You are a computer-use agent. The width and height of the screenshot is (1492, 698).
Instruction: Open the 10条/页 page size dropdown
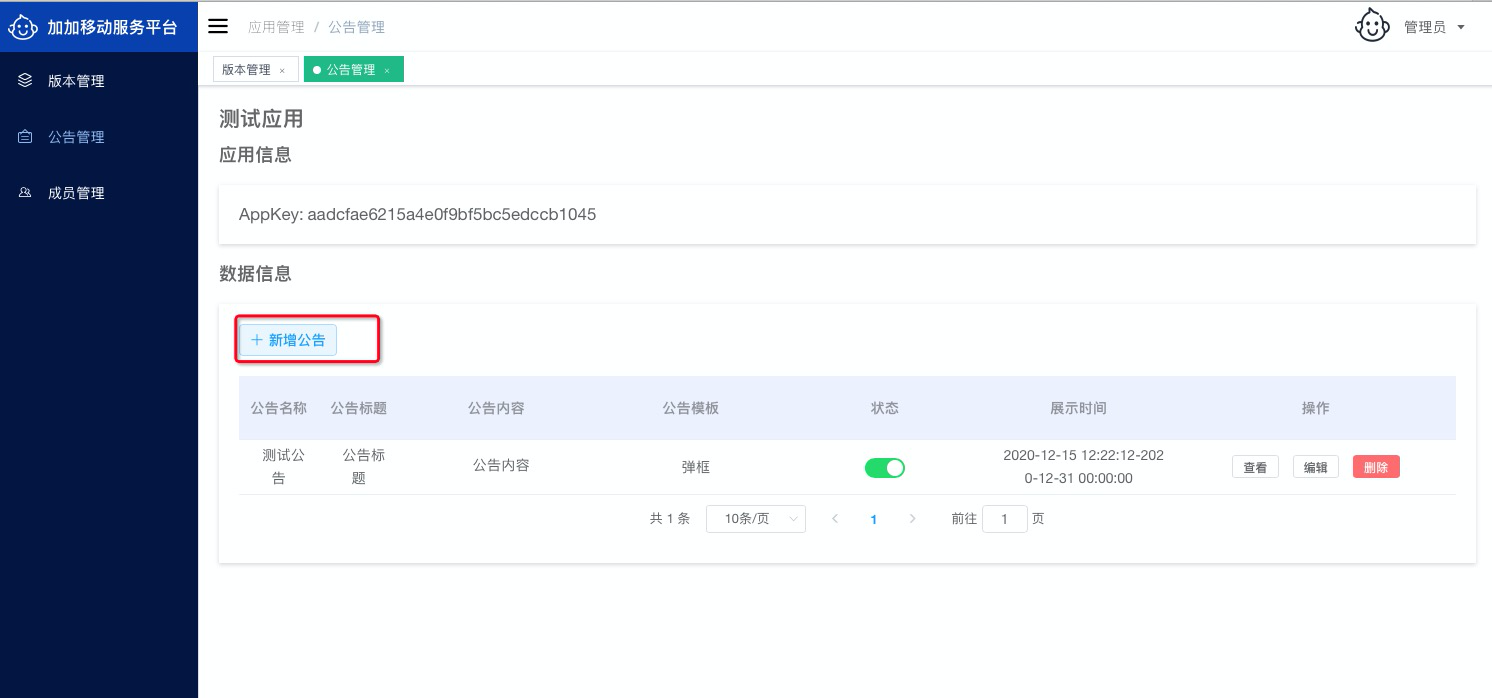coord(755,519)
